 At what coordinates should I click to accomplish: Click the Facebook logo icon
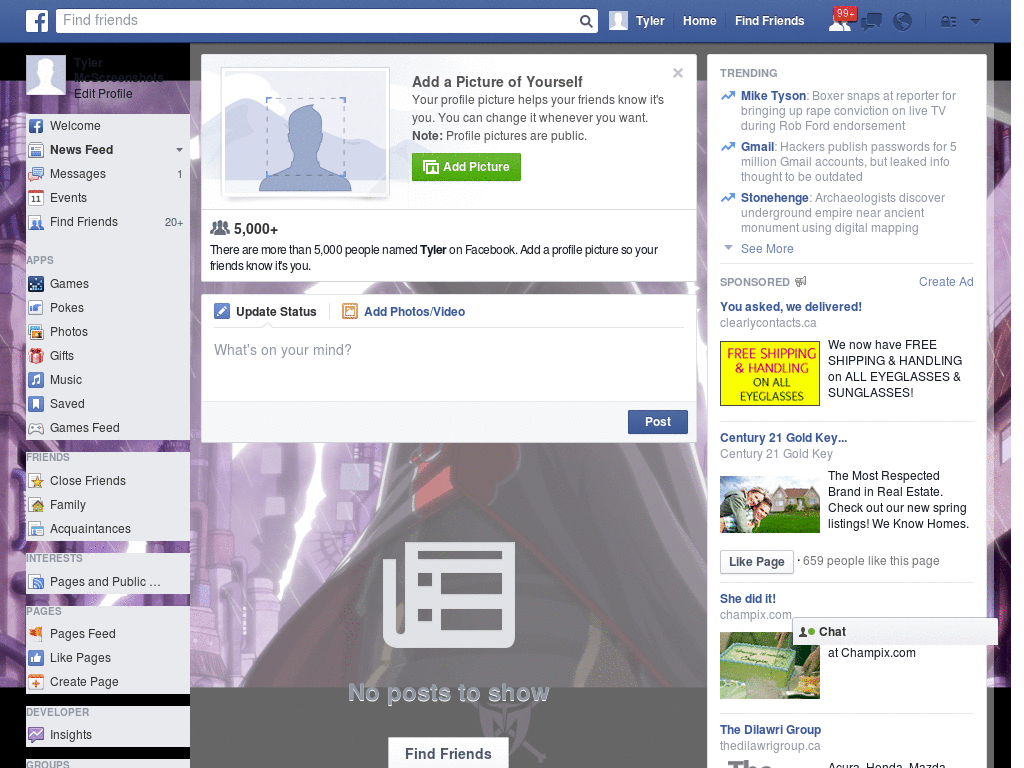click(37, 21)
